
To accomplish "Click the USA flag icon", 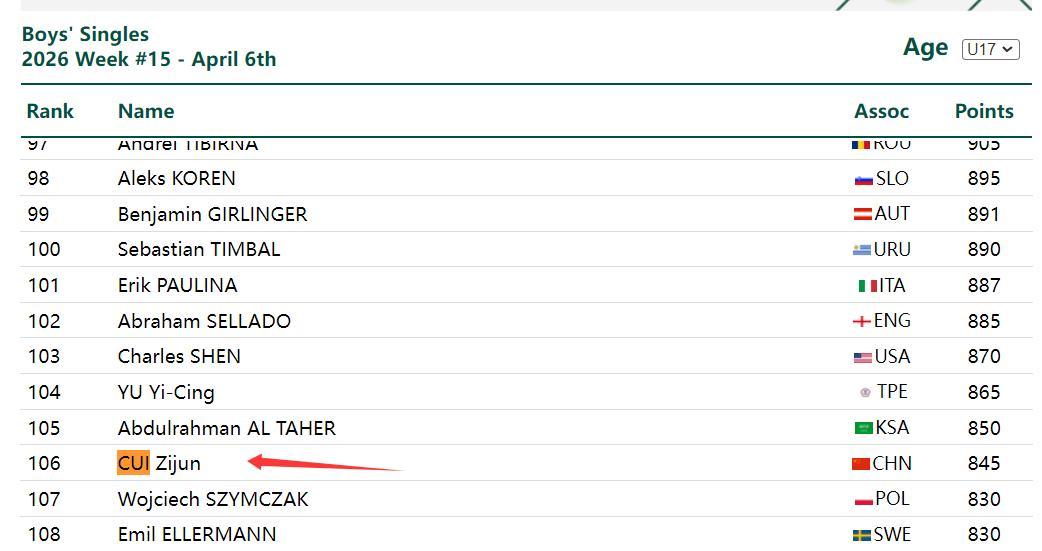I will (x=862, y=357).
